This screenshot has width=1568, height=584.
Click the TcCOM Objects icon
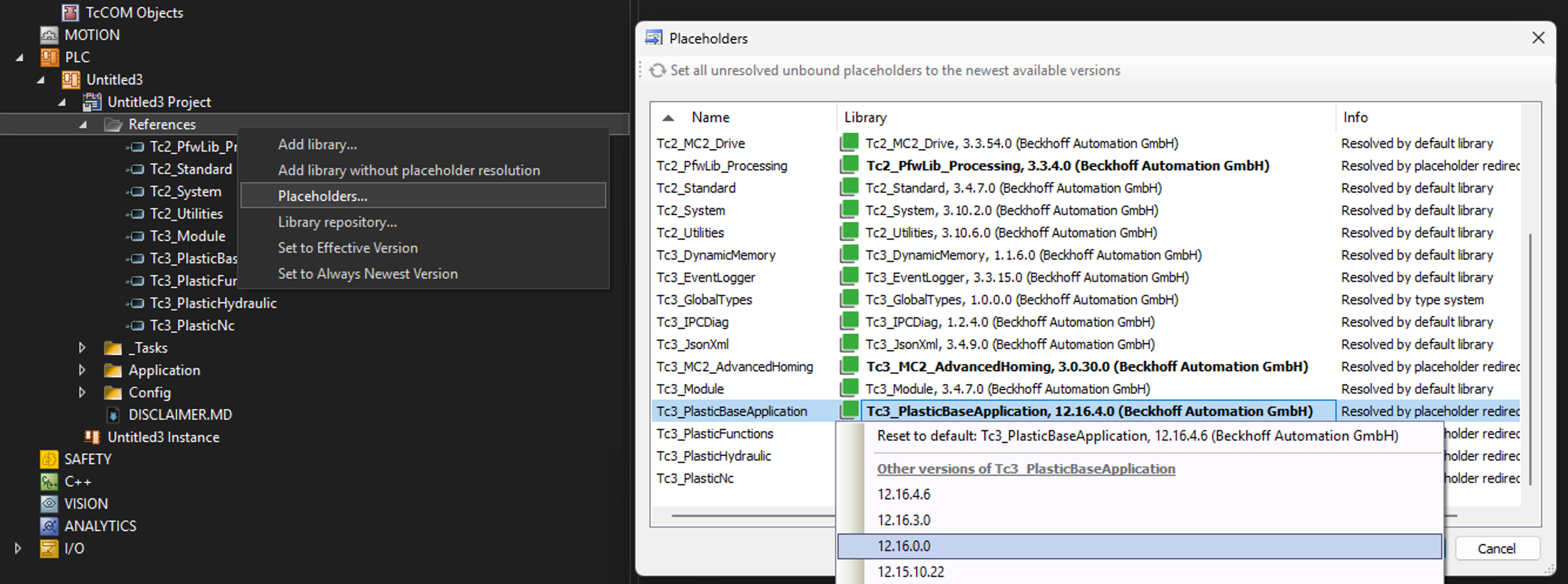point(71,12)
